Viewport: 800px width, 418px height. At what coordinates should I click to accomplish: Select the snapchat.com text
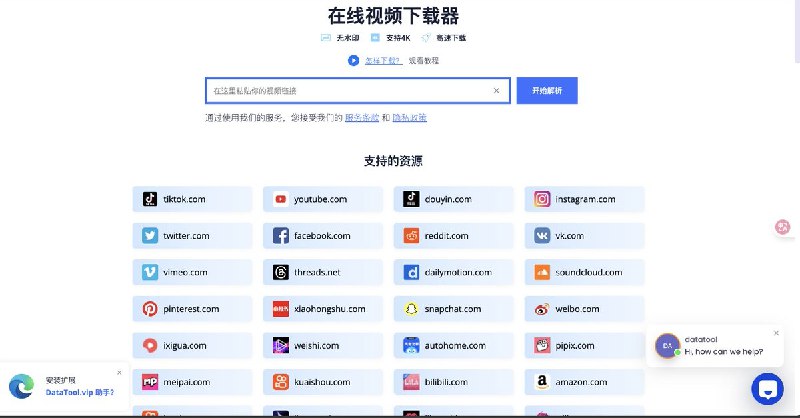(x=453, y=309)
